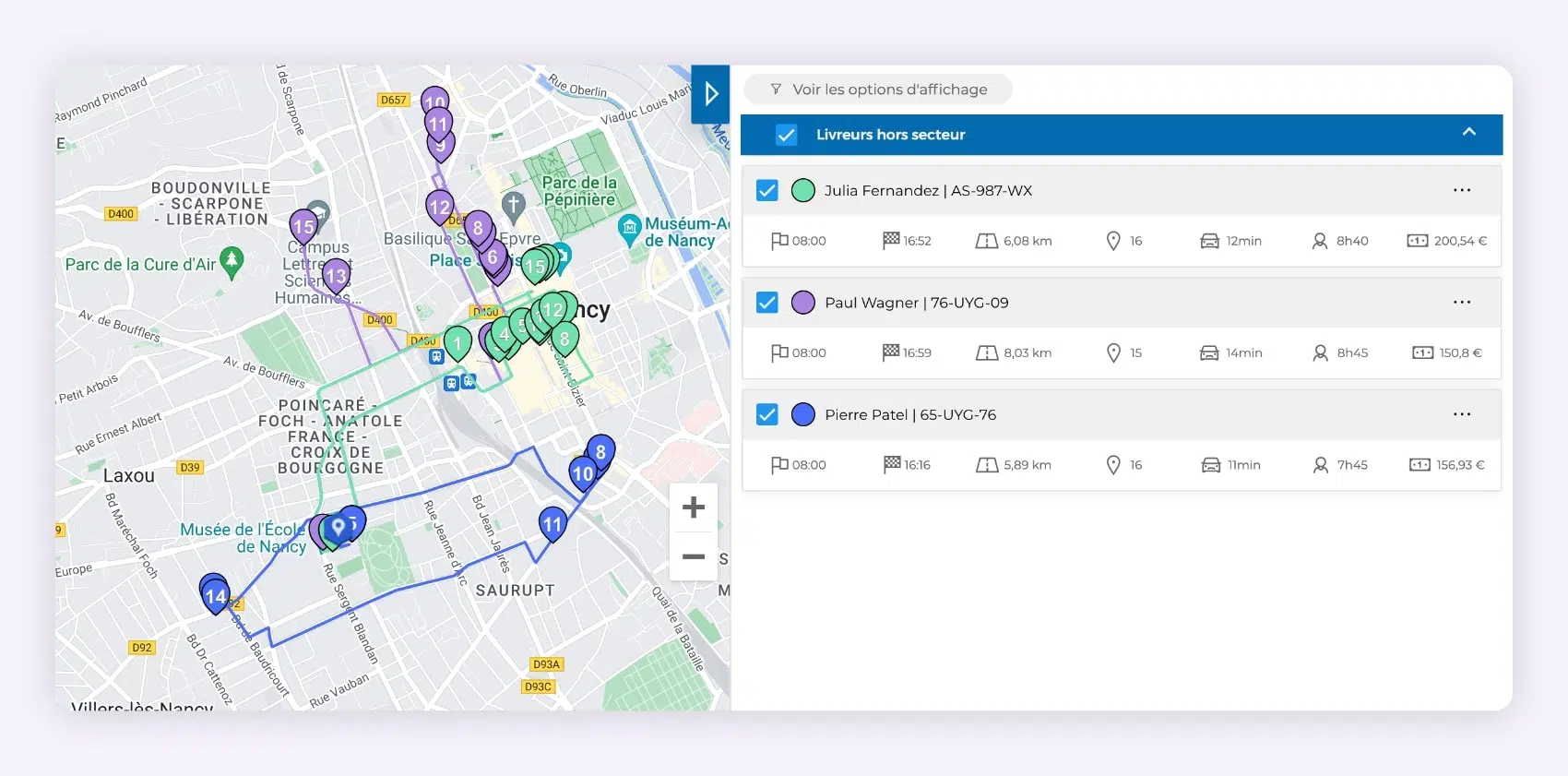The image size is (1568, 776).
Task: Click car drive-time icon in Julia Fernandez row
Action: 1209,241
